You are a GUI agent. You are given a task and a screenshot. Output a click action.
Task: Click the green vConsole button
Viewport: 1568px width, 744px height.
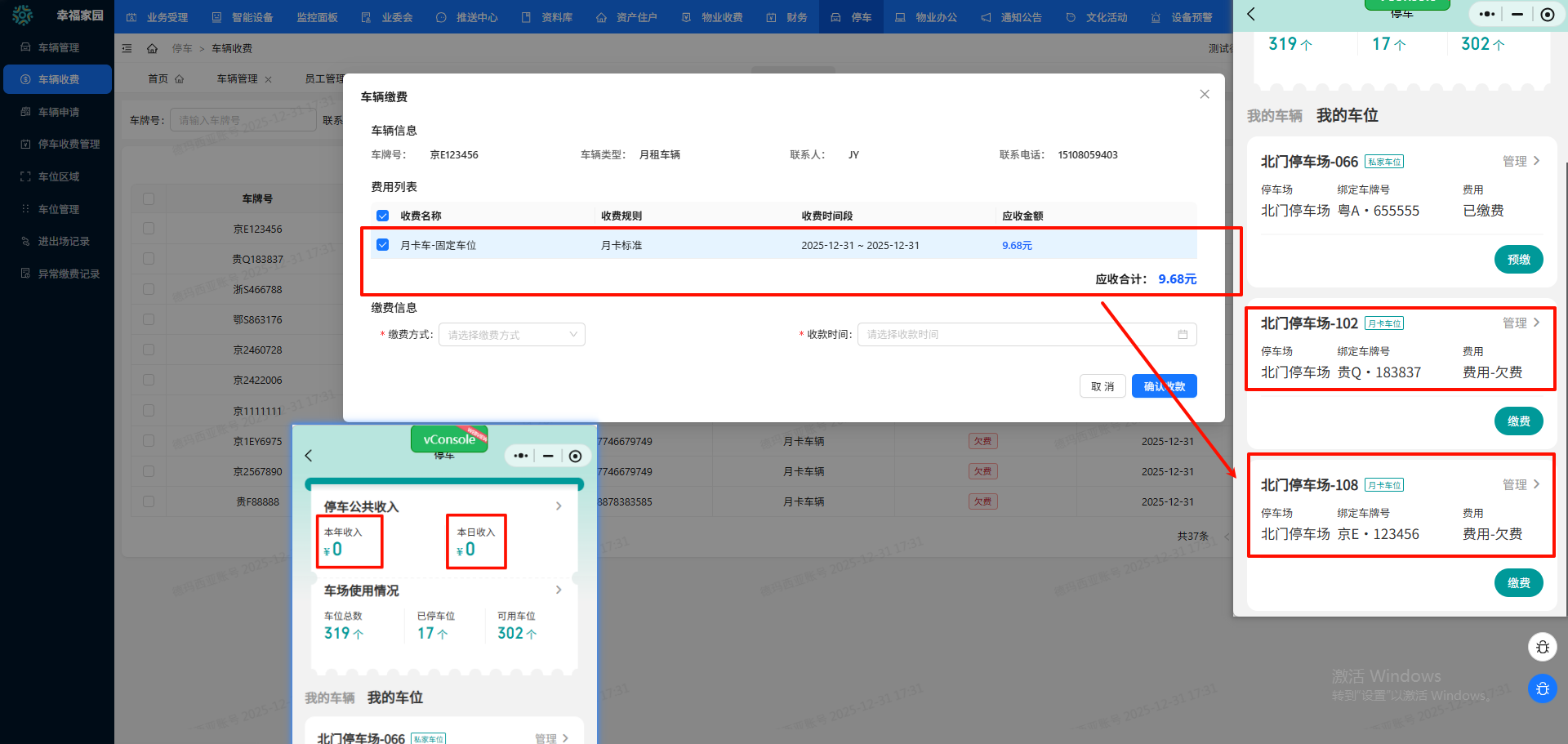click(x=448, y=439)
